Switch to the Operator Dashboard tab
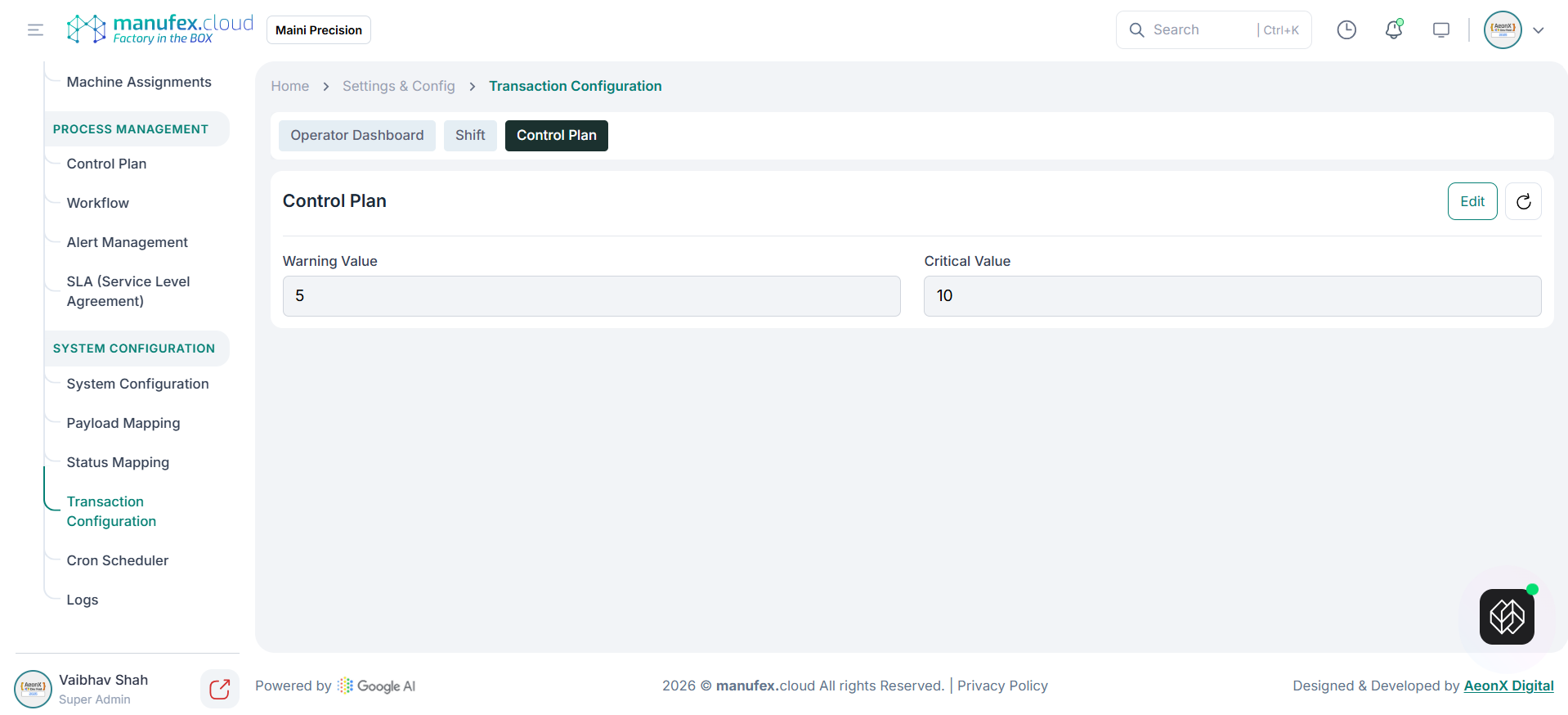 [x=357, y=136]
